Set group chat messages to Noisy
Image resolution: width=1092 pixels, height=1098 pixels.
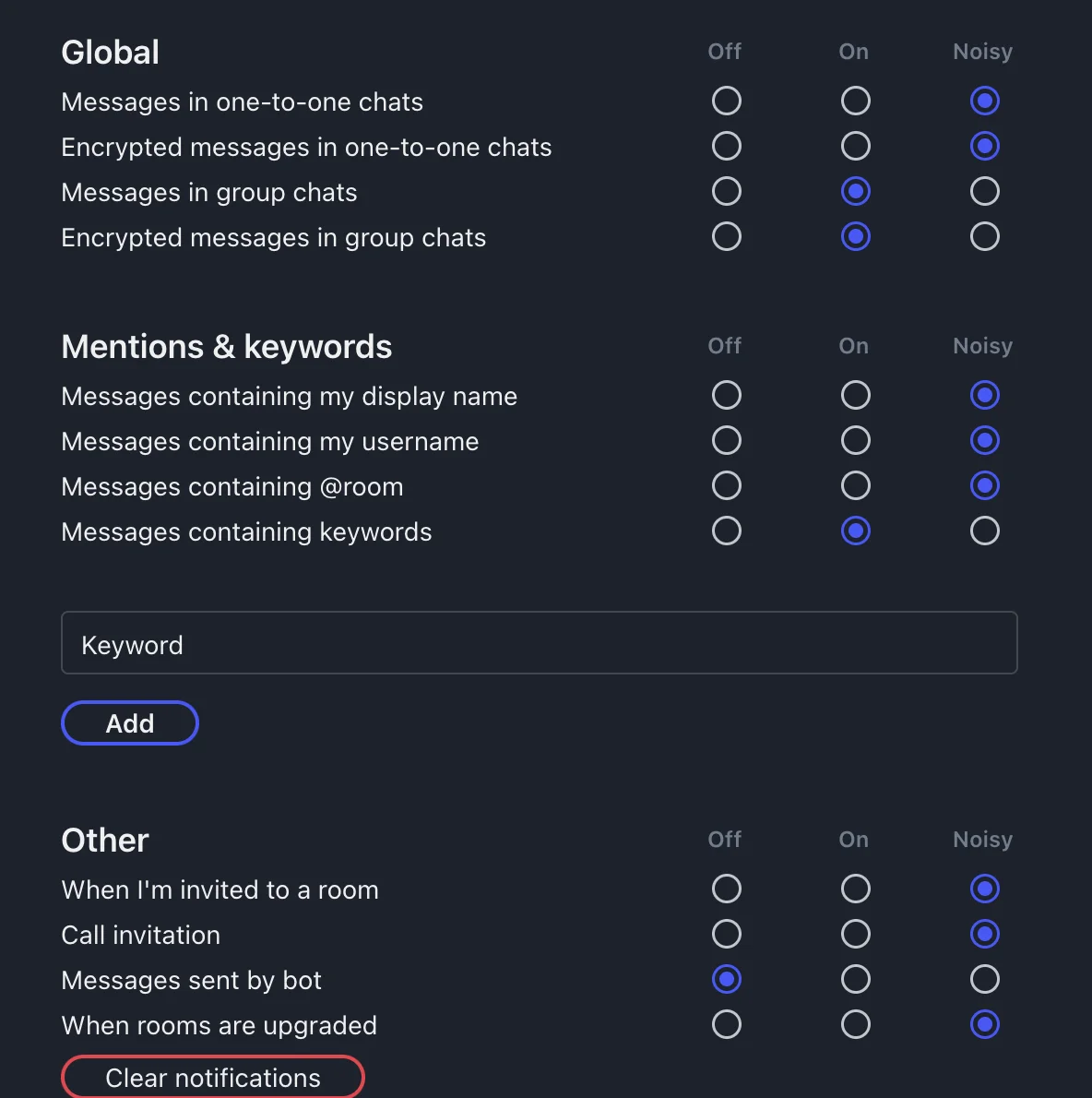tap(985, 191)
